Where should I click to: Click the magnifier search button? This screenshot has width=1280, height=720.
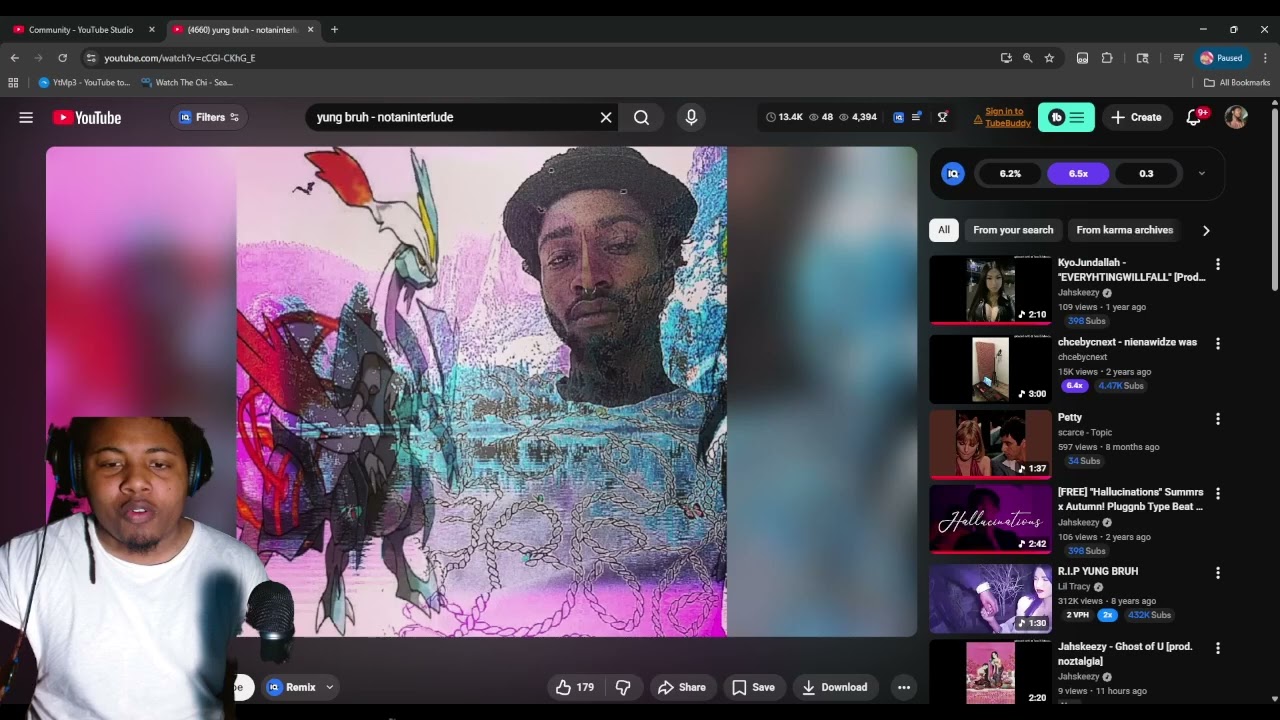point(641,117)
